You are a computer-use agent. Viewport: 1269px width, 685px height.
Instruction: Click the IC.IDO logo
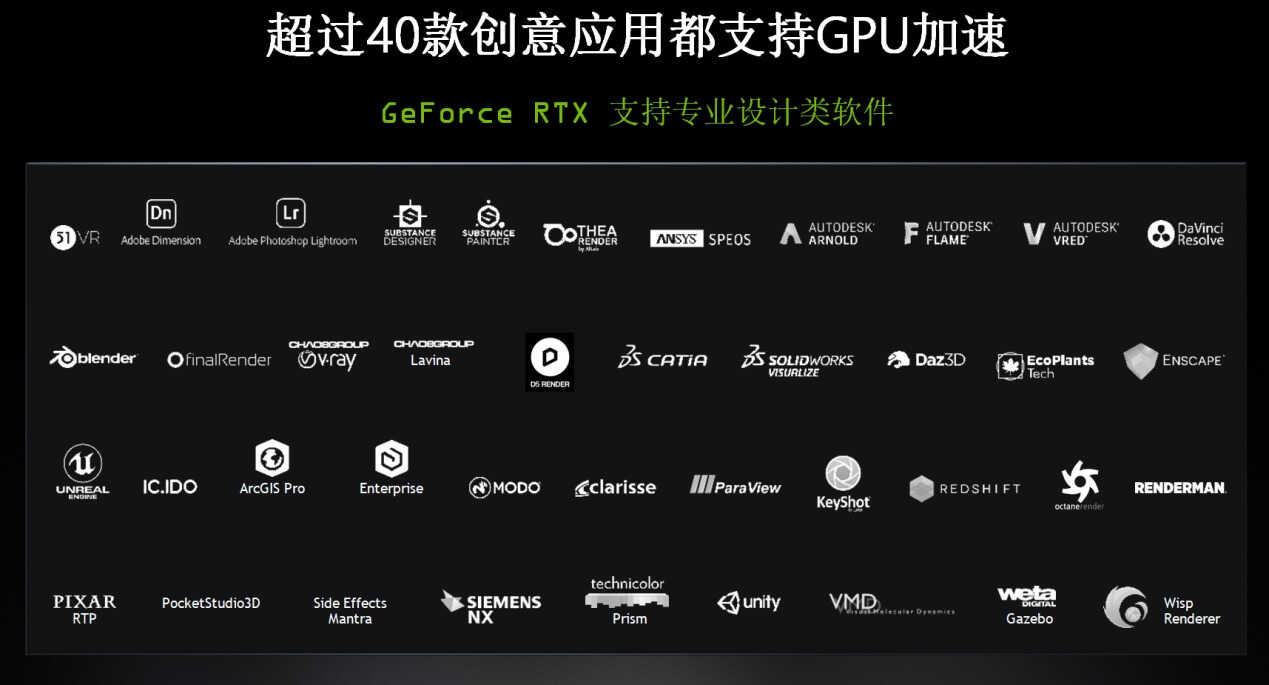170,487
